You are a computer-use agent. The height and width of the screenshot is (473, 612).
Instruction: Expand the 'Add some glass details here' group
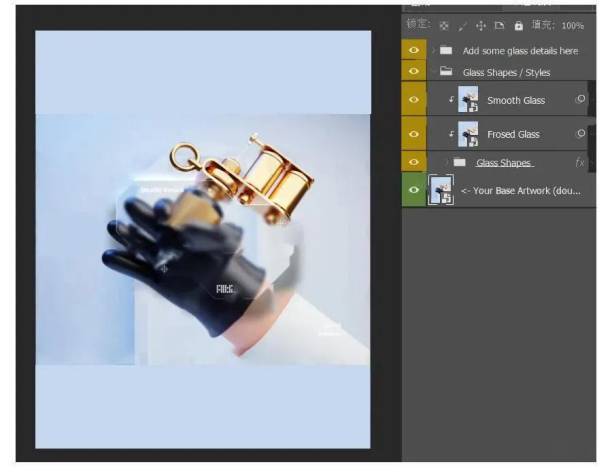(433, 50)
